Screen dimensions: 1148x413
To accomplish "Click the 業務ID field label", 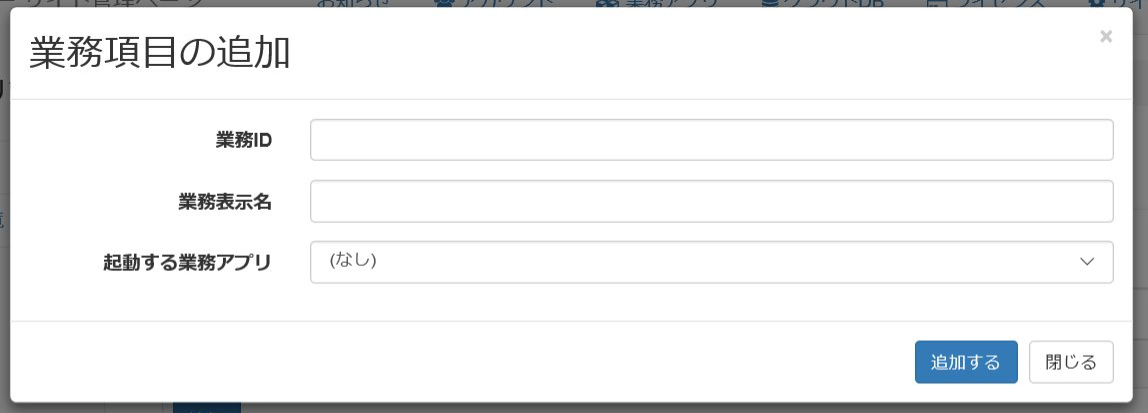I will point(244,141).
